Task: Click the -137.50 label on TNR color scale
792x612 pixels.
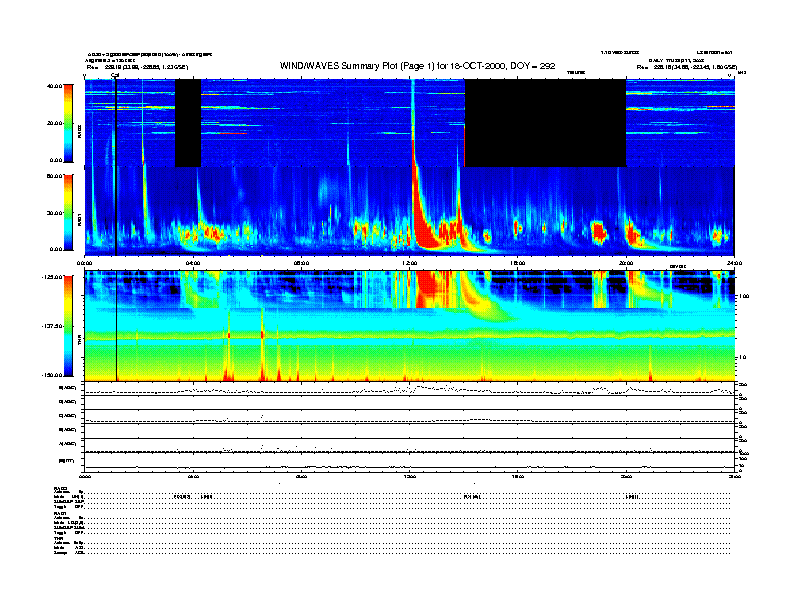Action: [51, 326]
